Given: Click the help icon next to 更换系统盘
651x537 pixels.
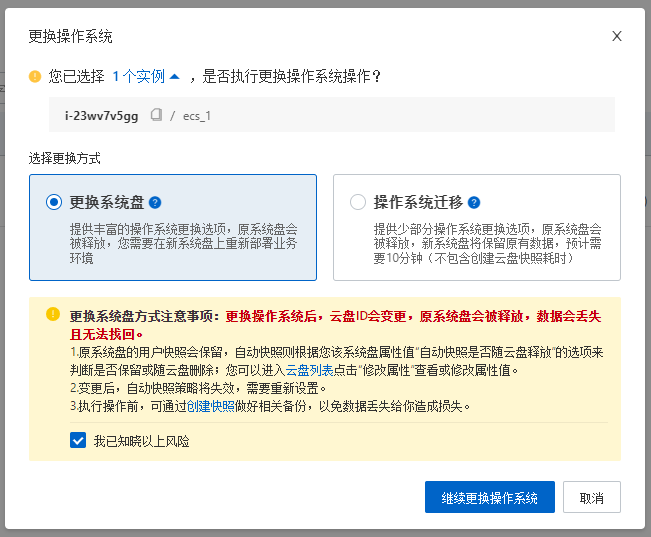Looking at the screenshot, I should pyautogui.click(x=155, y=202).
